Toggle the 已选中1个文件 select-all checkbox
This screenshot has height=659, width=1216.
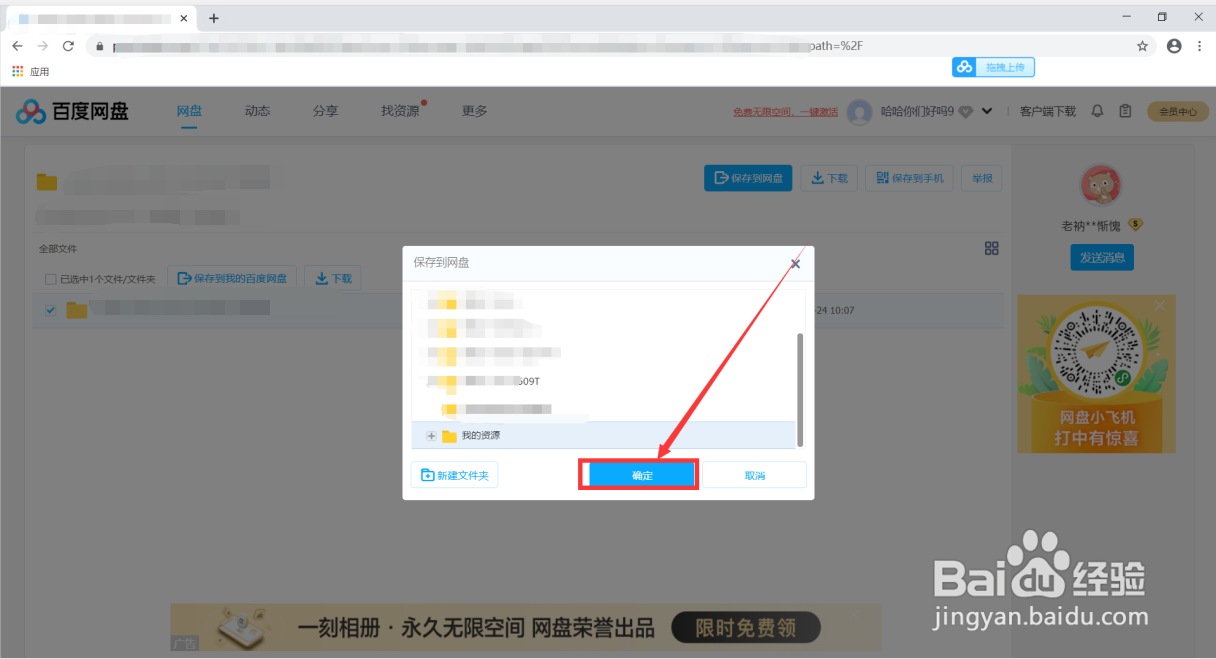tap(50, 279)
